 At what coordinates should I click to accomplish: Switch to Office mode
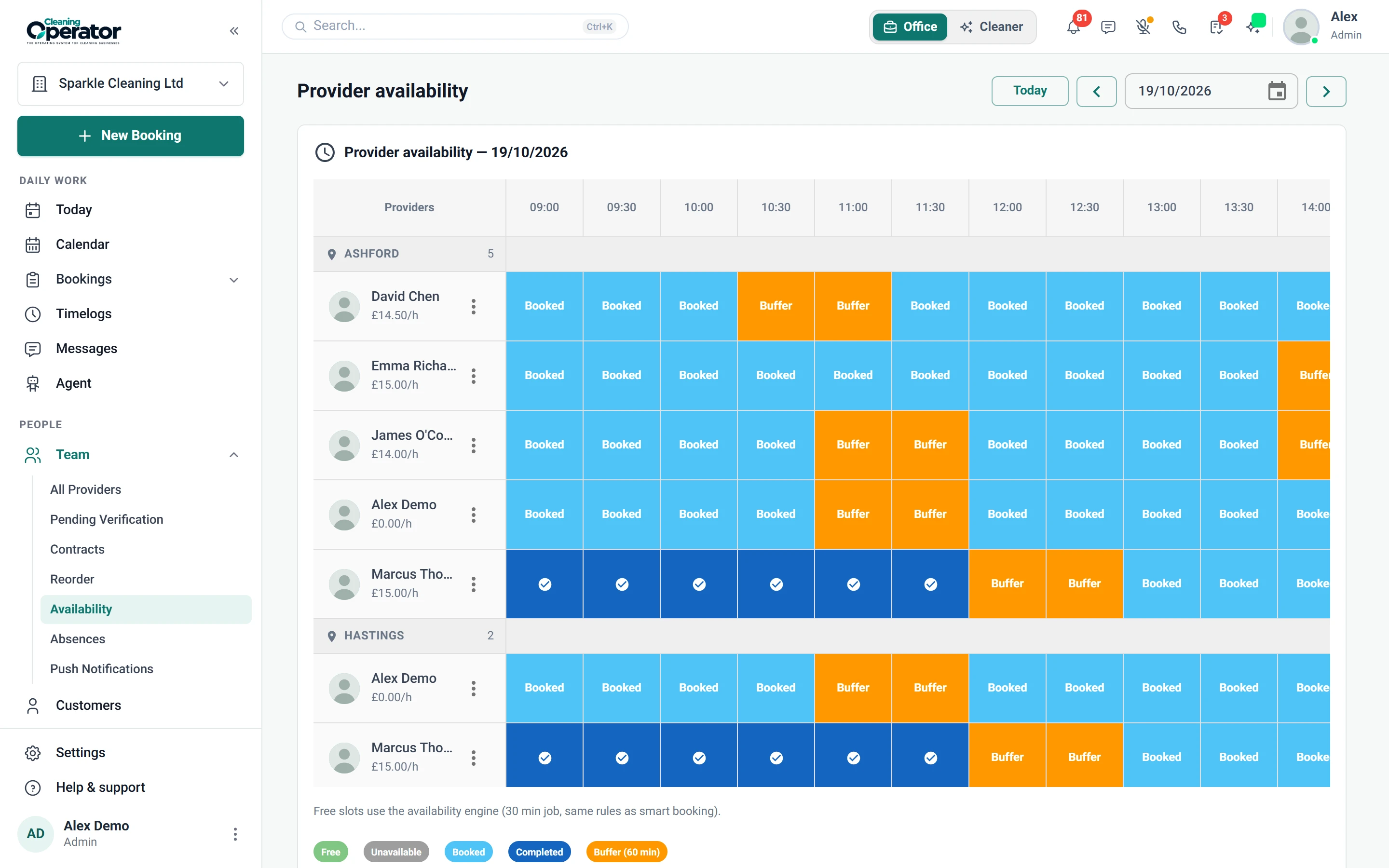click(910, 27)
